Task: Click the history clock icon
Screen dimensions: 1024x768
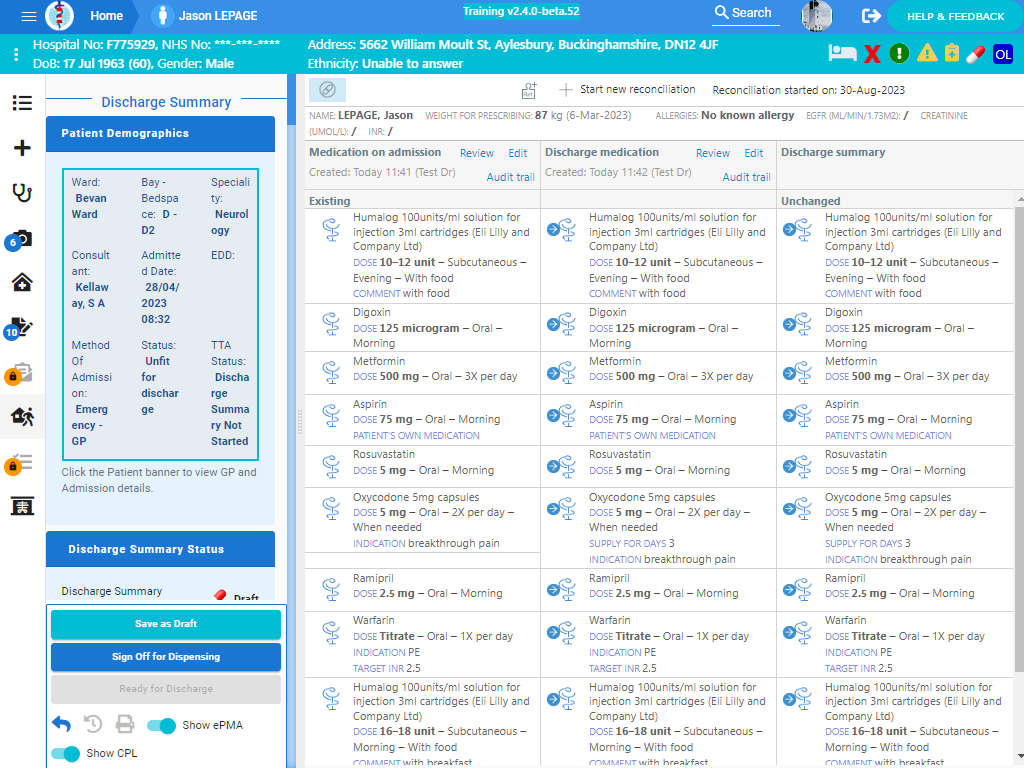Action: pos(93,724)
